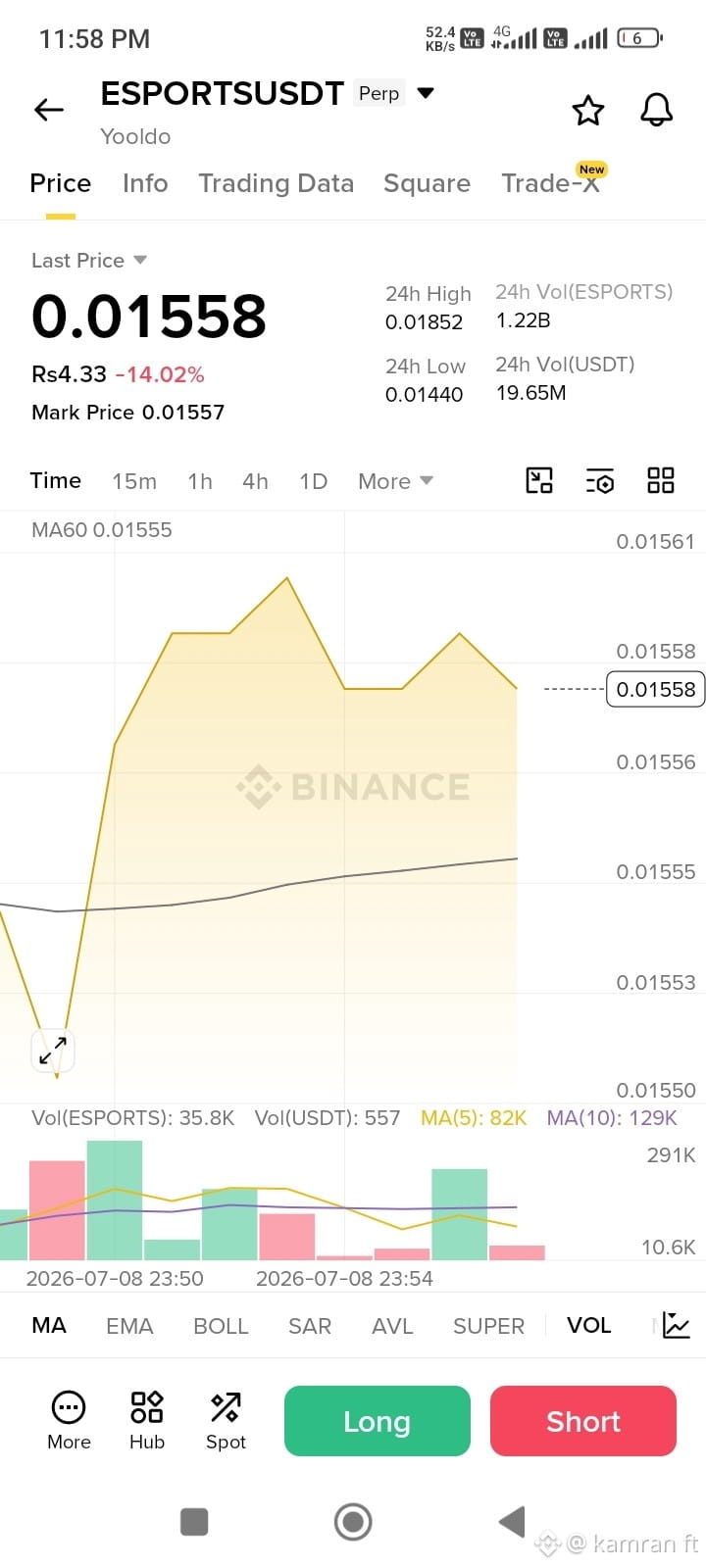Open price alert bell icon

(657, 110)
